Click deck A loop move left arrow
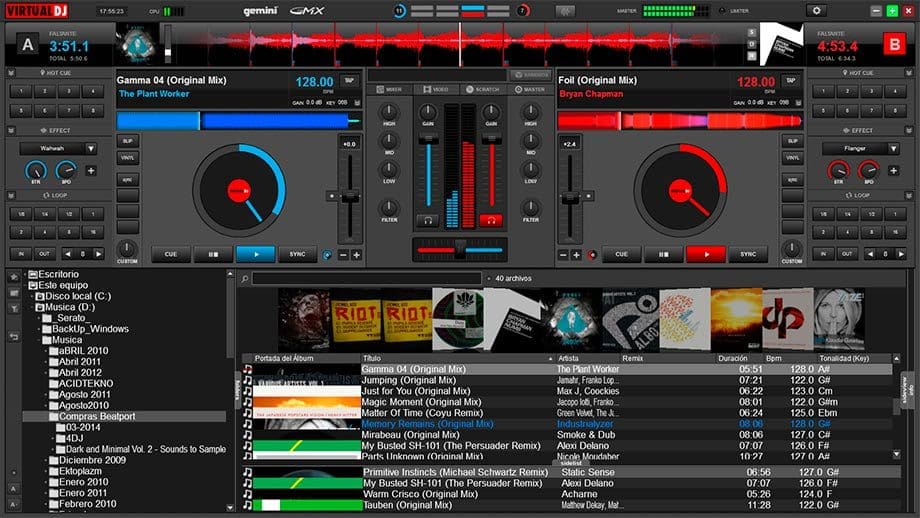Image resolution: width=920 pixels, height=518 pixels. click(68, 254)
